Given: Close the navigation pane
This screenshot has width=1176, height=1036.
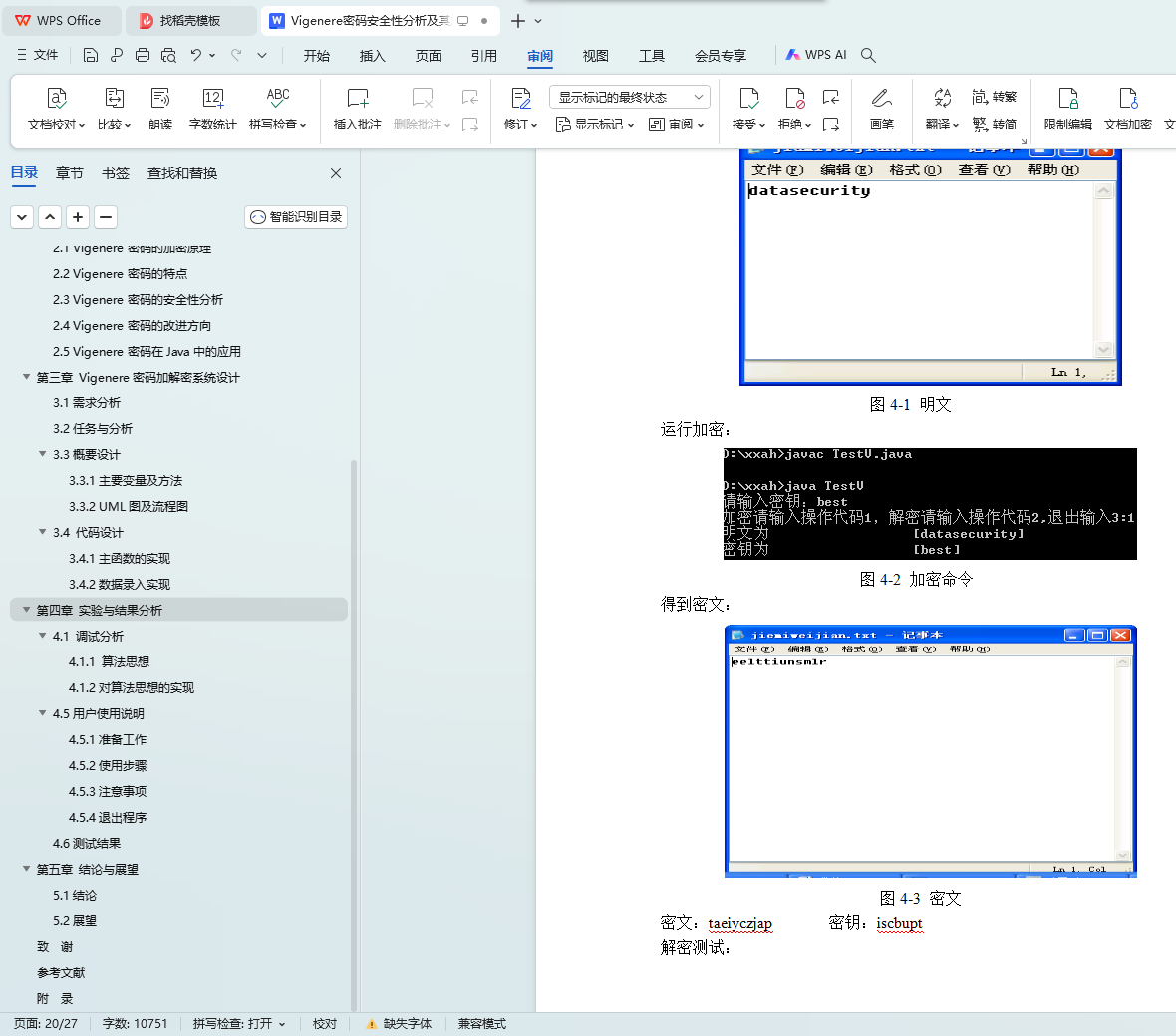Looking at the screenshot, I should 336,173.
